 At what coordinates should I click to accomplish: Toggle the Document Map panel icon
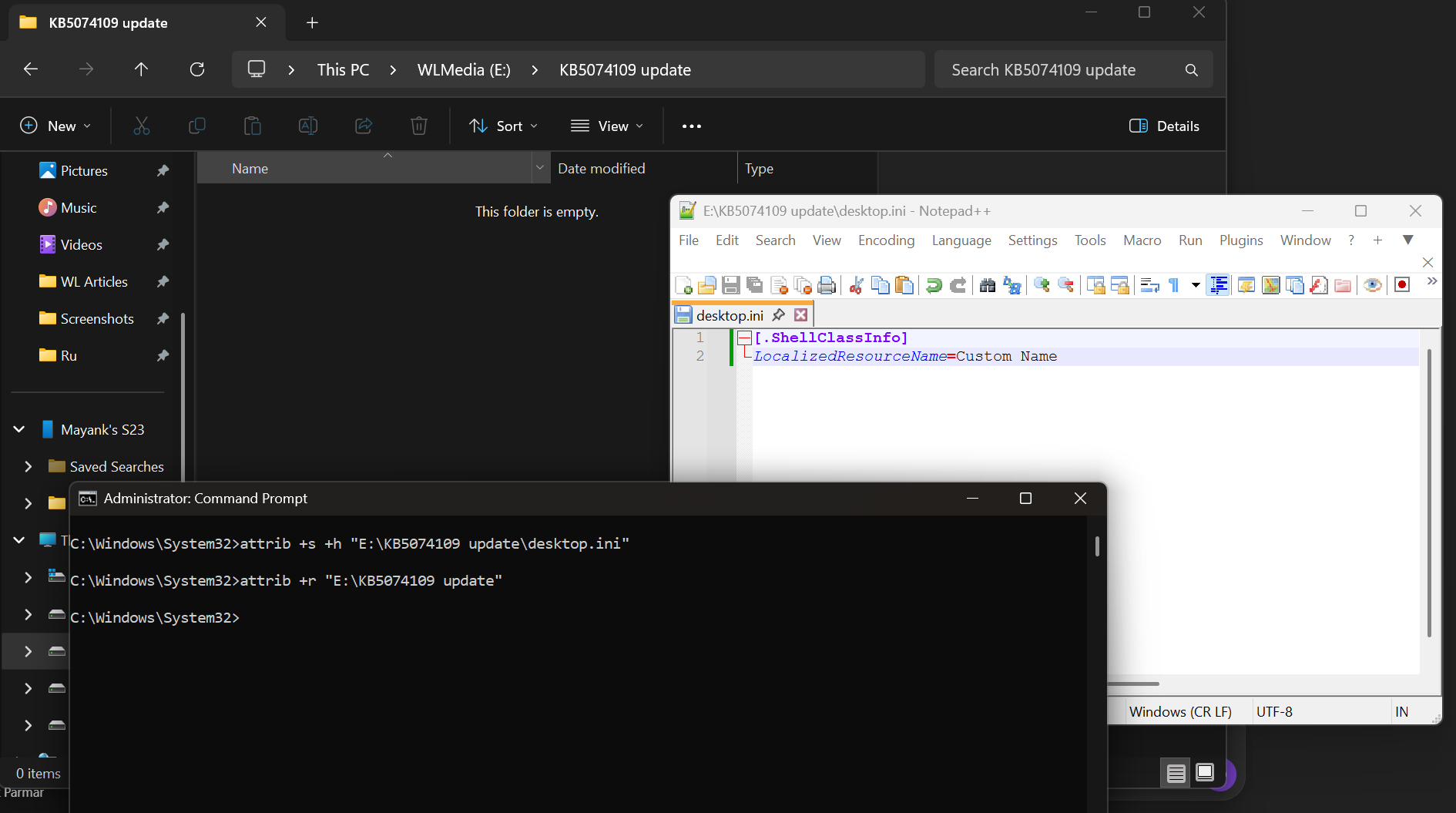pos(1270,284)
